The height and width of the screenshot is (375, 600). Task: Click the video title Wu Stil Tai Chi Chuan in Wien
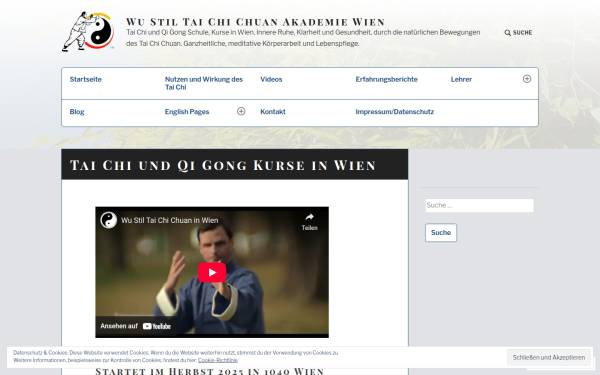point(170,220)
